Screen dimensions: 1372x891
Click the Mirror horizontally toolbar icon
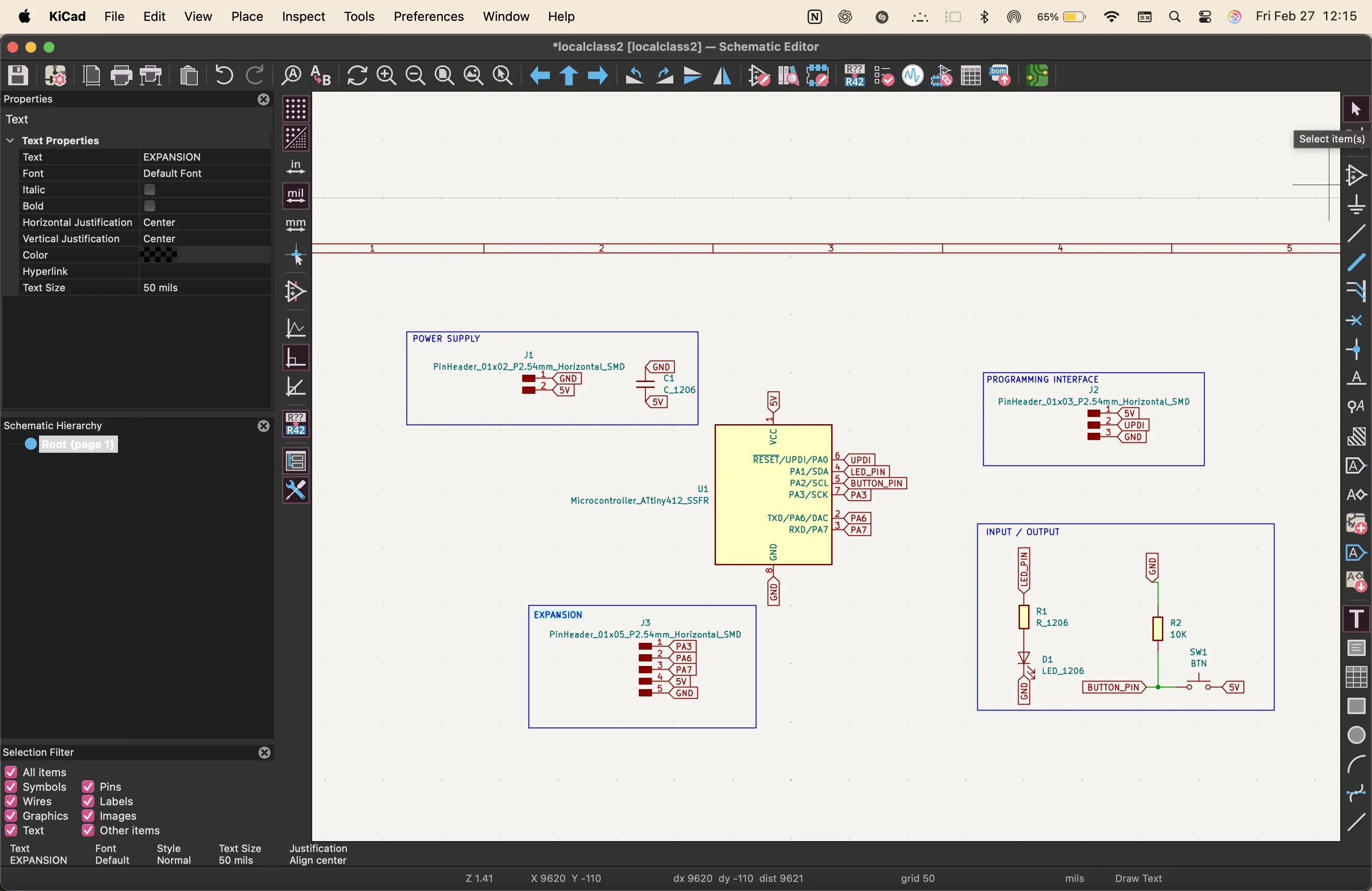pyautogui.click(x=722, y=75)
